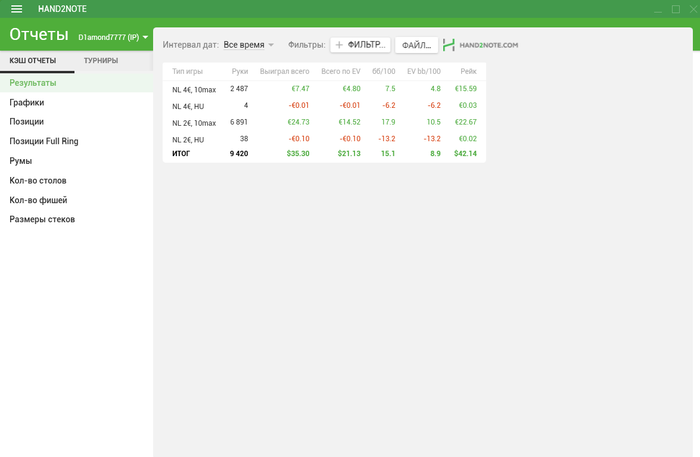Click the winnings value €7.47
The height and width of the screenshot is (457, 700).
point(300,89)
